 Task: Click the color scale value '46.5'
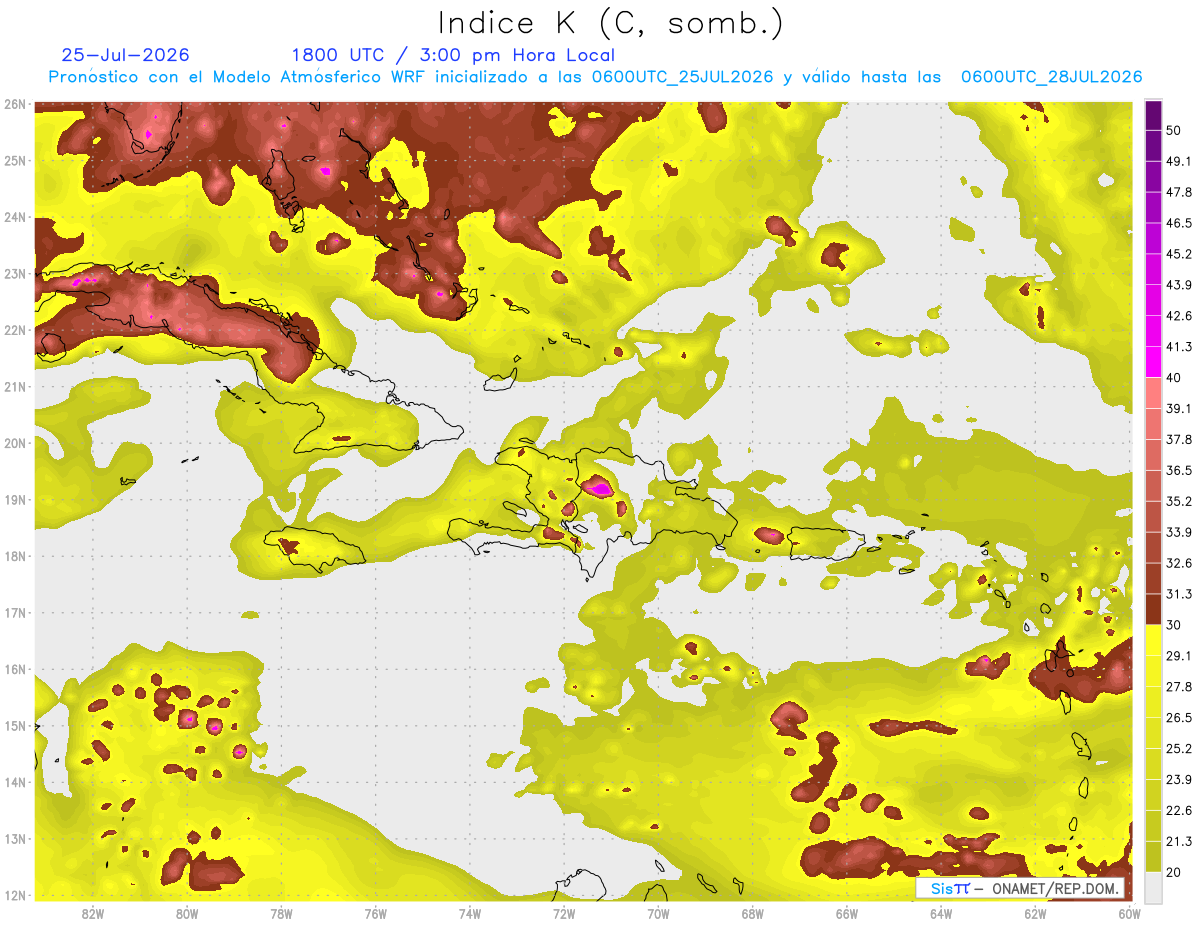point(1178,223)
